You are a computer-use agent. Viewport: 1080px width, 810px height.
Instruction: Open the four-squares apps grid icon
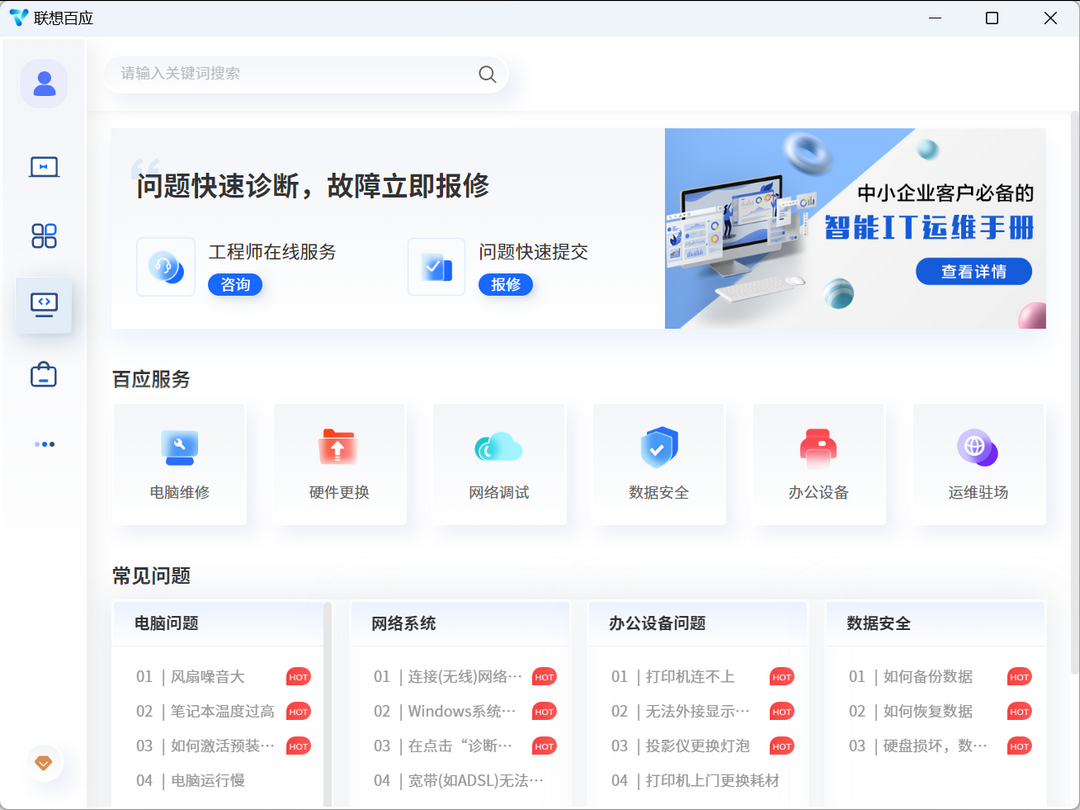pyautogui.click(x=43, y=236)
